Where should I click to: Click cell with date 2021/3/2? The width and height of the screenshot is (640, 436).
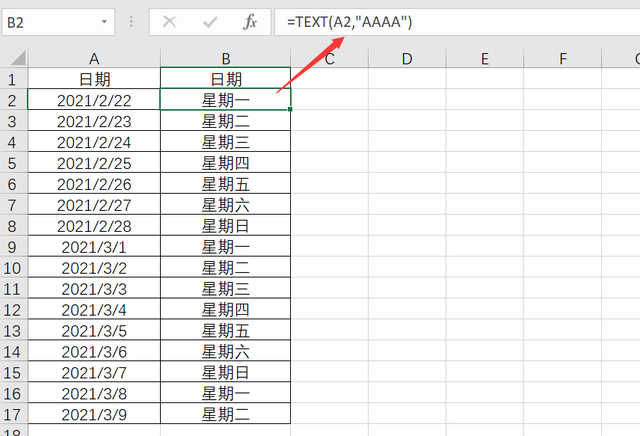click(x=94, y=267)
